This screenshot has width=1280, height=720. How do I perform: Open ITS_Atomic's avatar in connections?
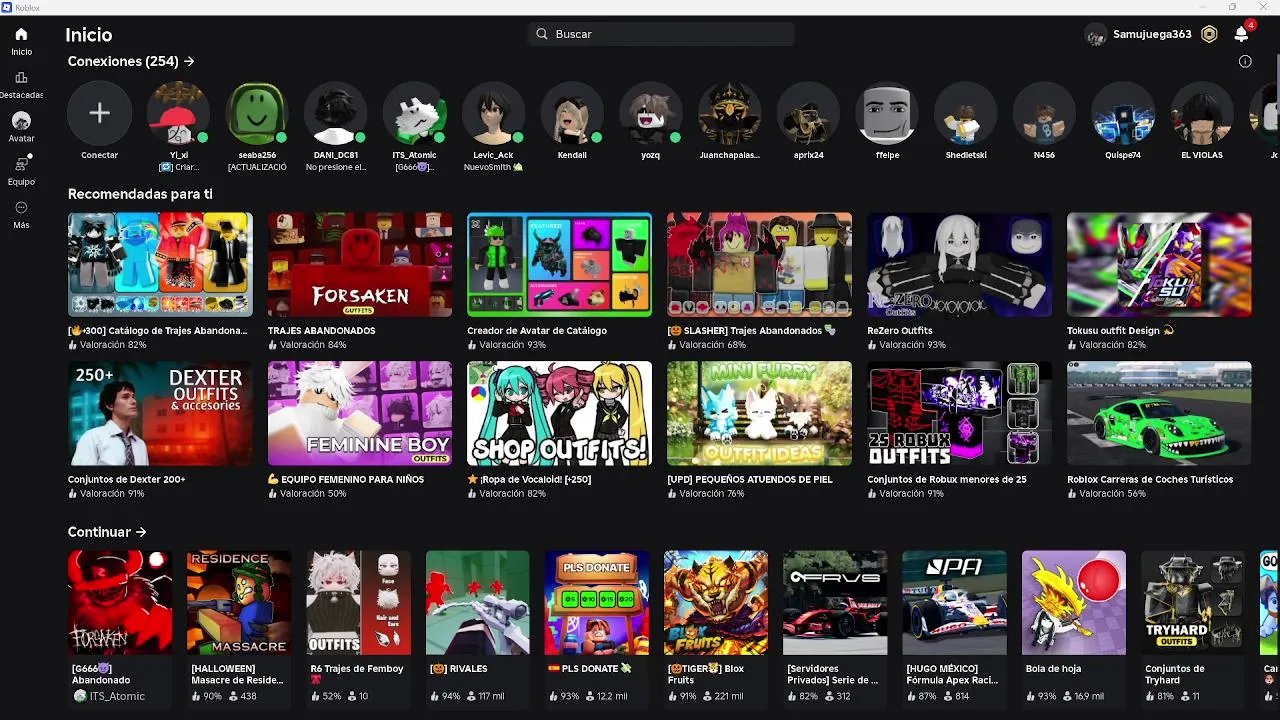tap(414, 113)
